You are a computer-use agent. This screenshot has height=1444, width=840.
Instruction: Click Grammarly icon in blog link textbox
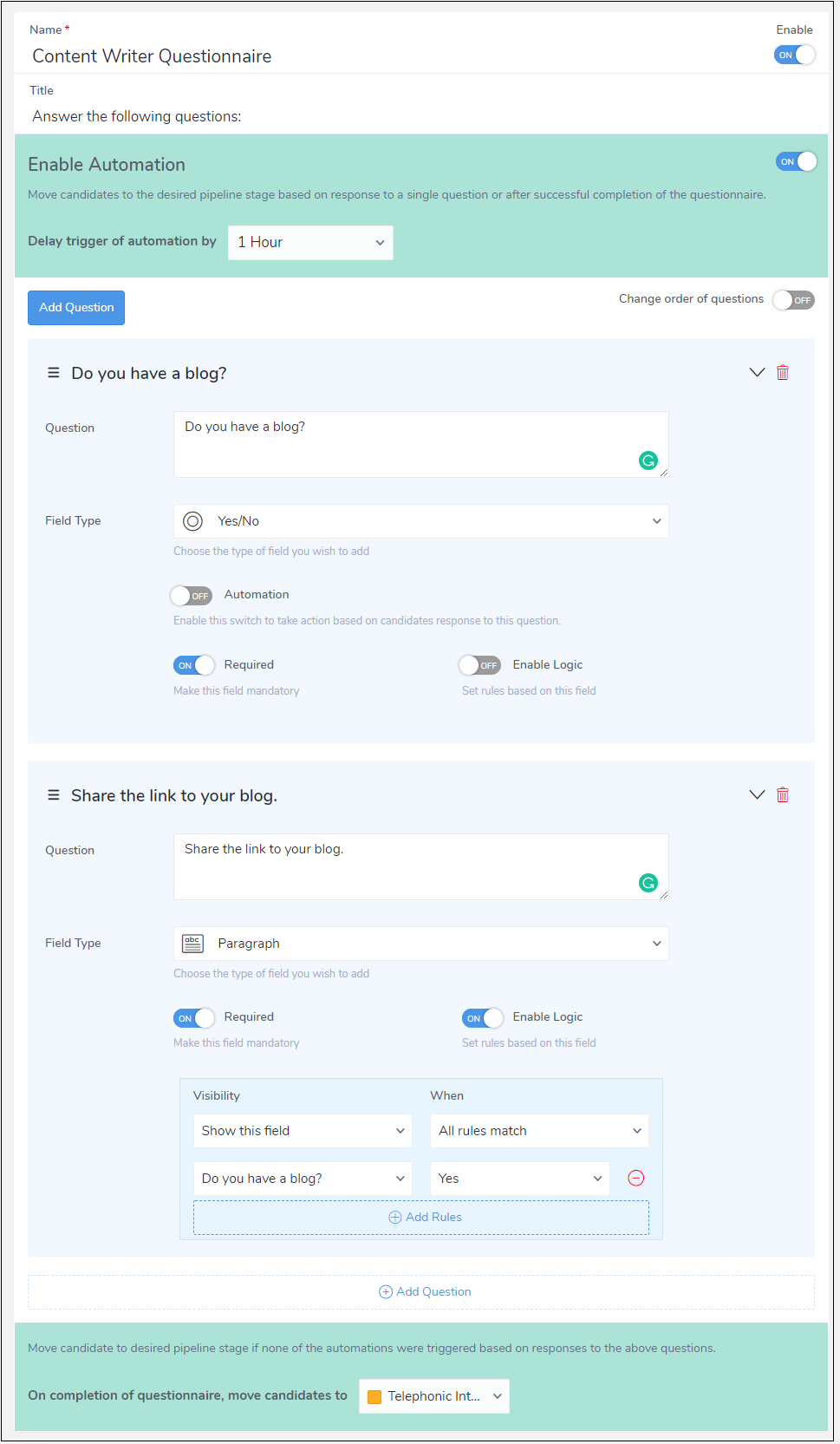pyautogui.click(x=648, y=883)
